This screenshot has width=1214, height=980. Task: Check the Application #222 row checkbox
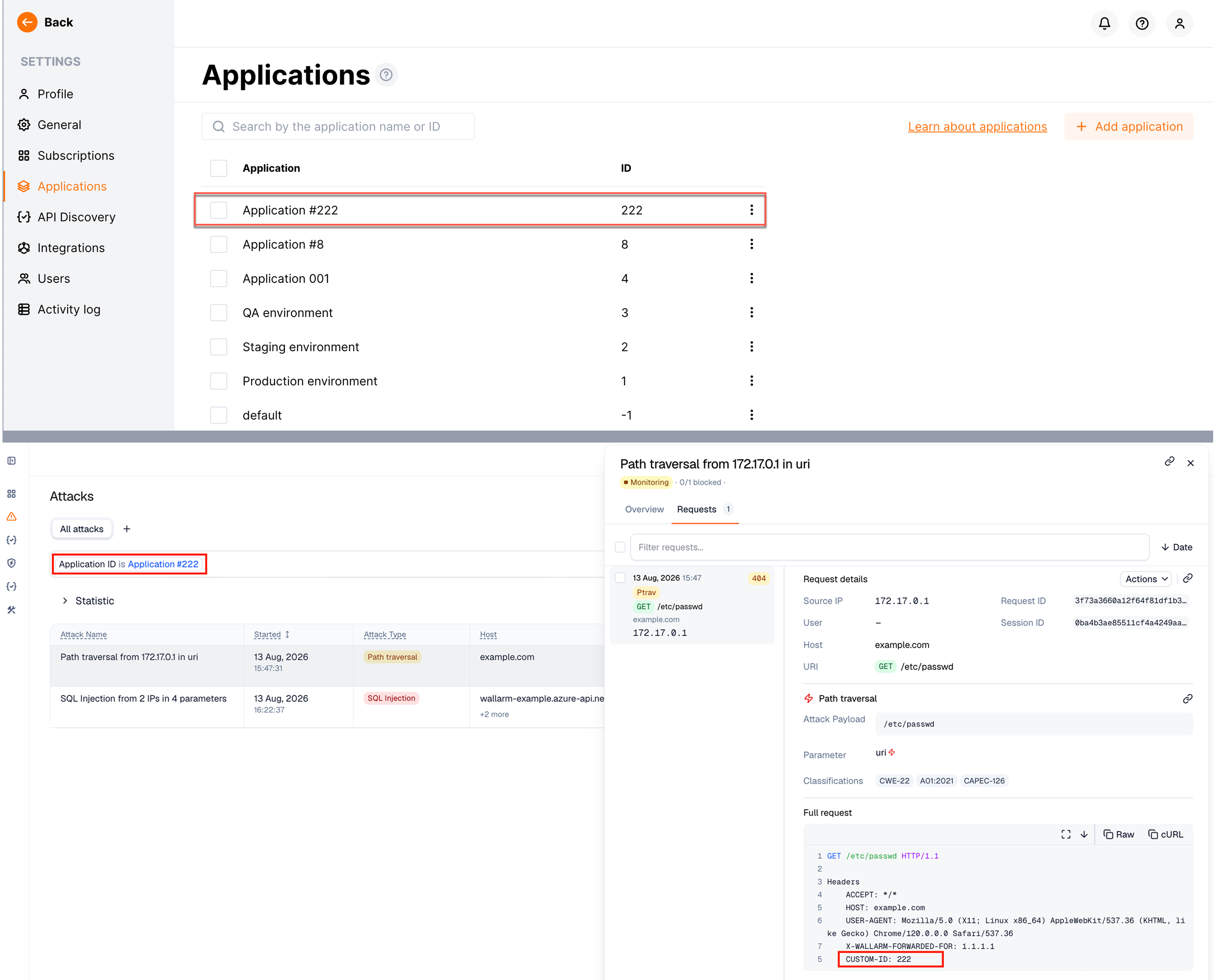pyautogui.click(x=218, y=210)
